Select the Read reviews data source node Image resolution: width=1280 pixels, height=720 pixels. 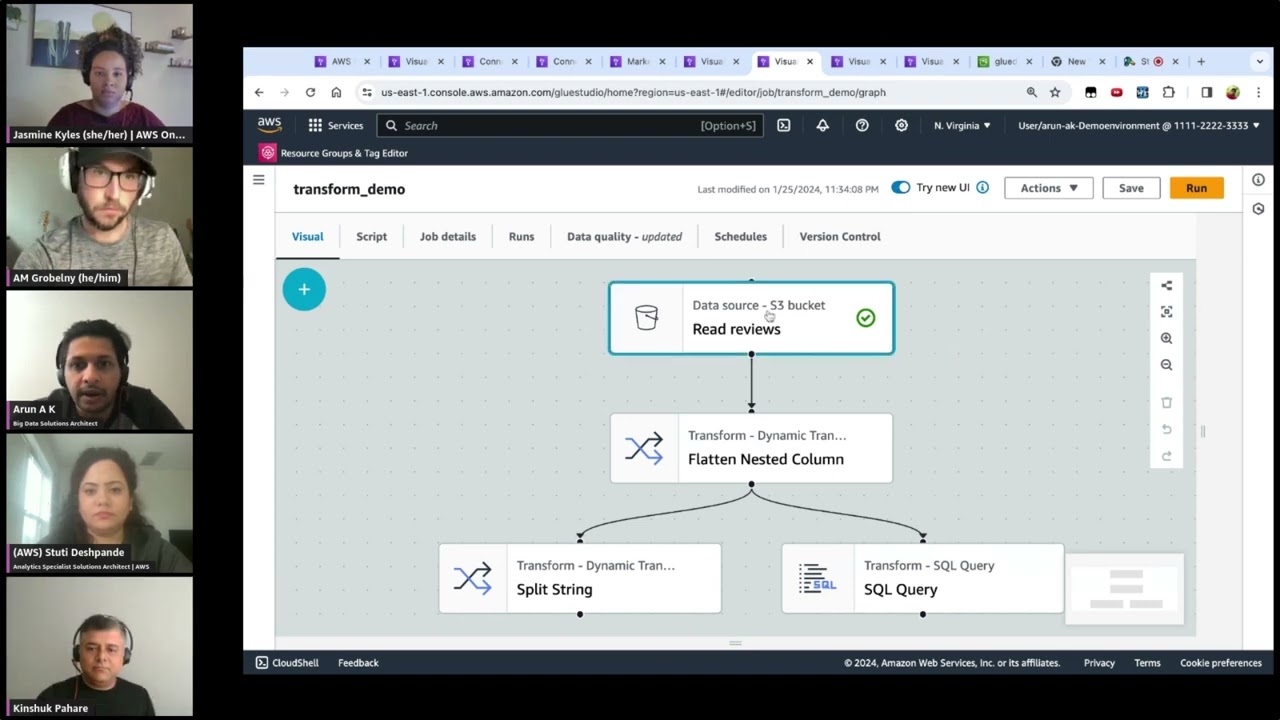(751, 318)
